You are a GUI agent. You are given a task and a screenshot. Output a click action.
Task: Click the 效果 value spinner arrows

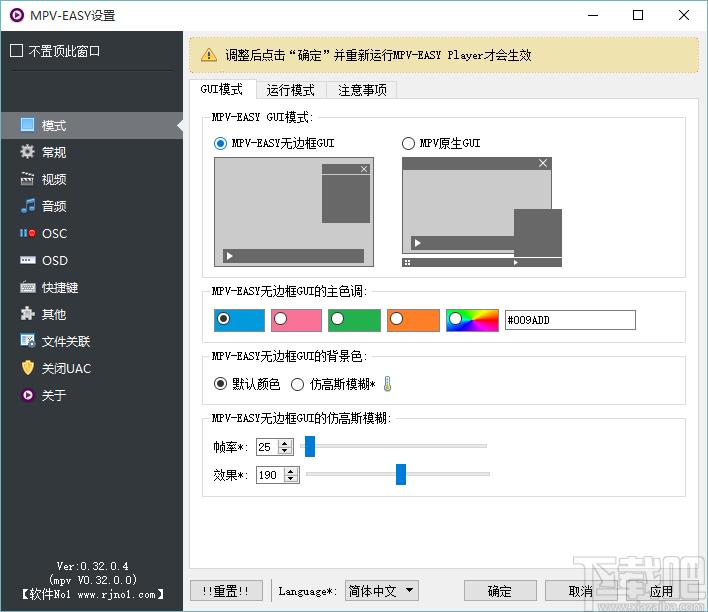tap(291, 475)
